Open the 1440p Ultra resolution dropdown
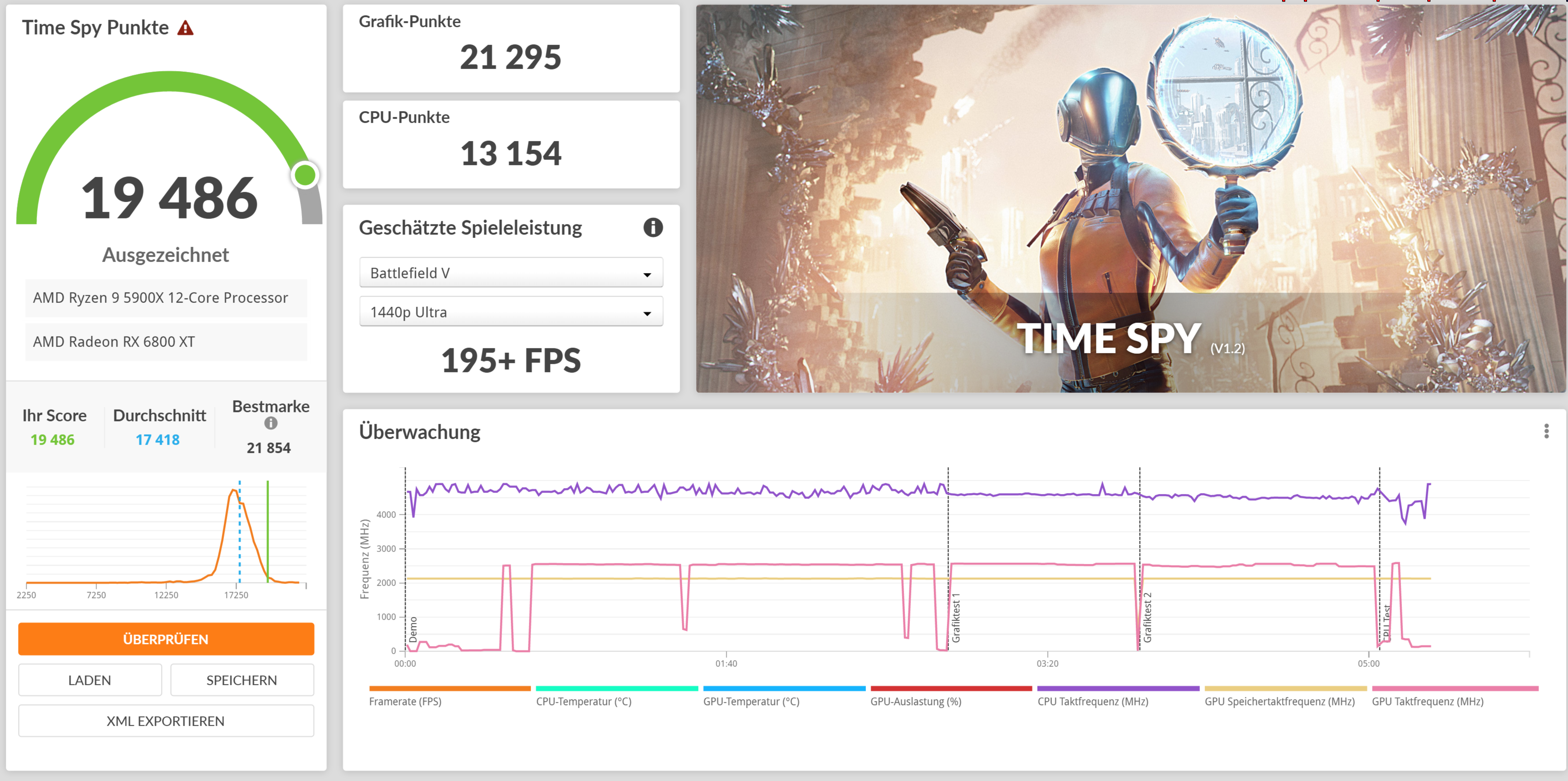The image size is (1568, 781). click(x=511, y=312)
